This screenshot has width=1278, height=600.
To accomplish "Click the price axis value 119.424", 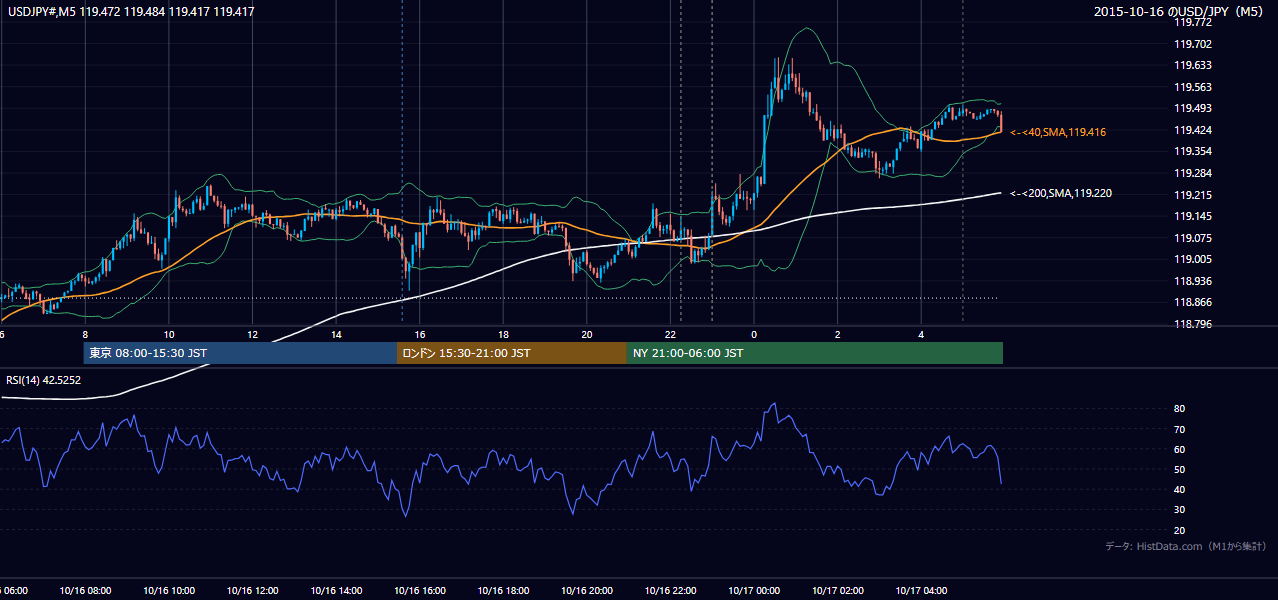I will [1192, 130].
